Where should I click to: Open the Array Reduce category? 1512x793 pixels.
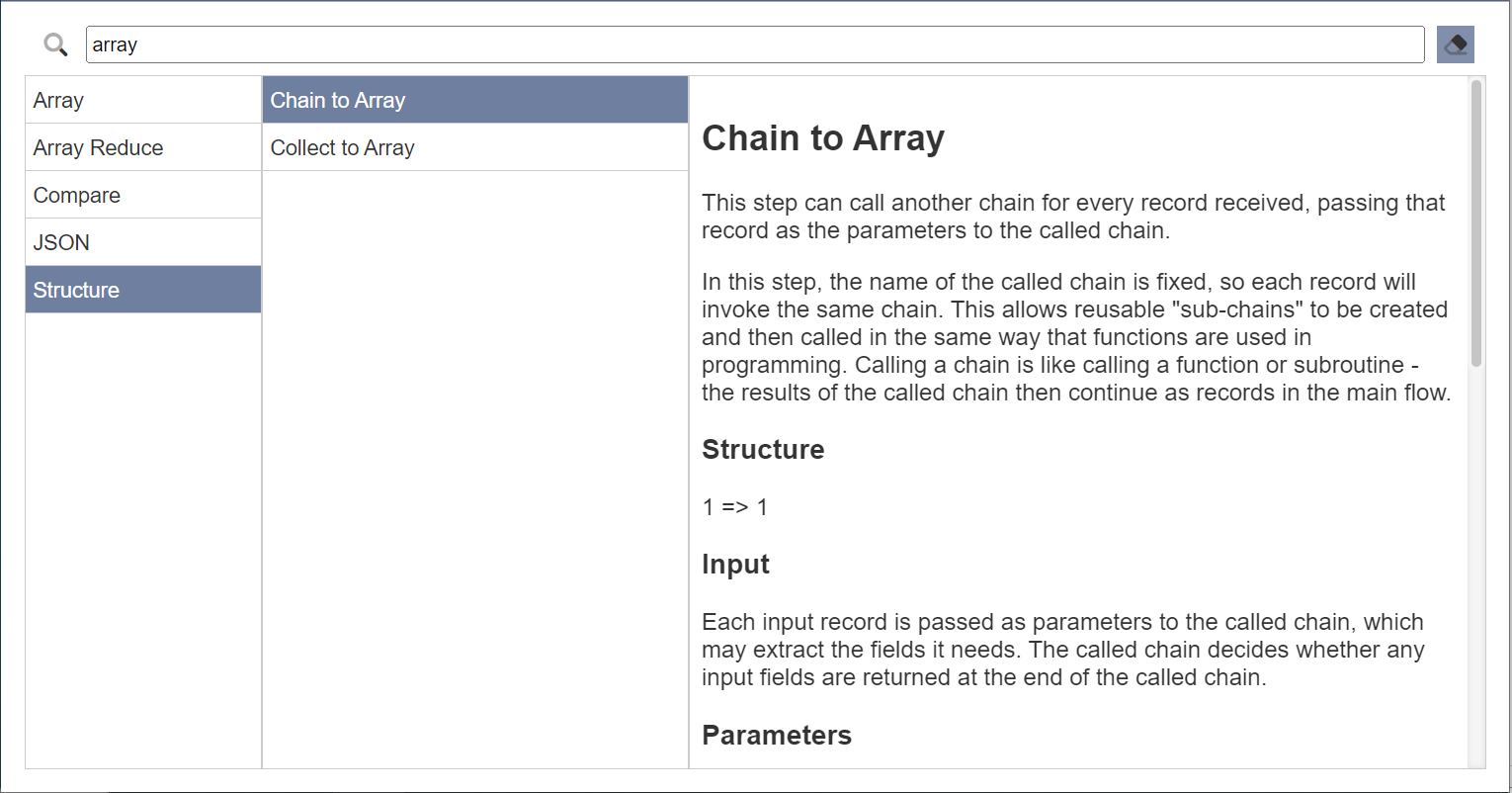pyautogui.click(x=142, y=147)
